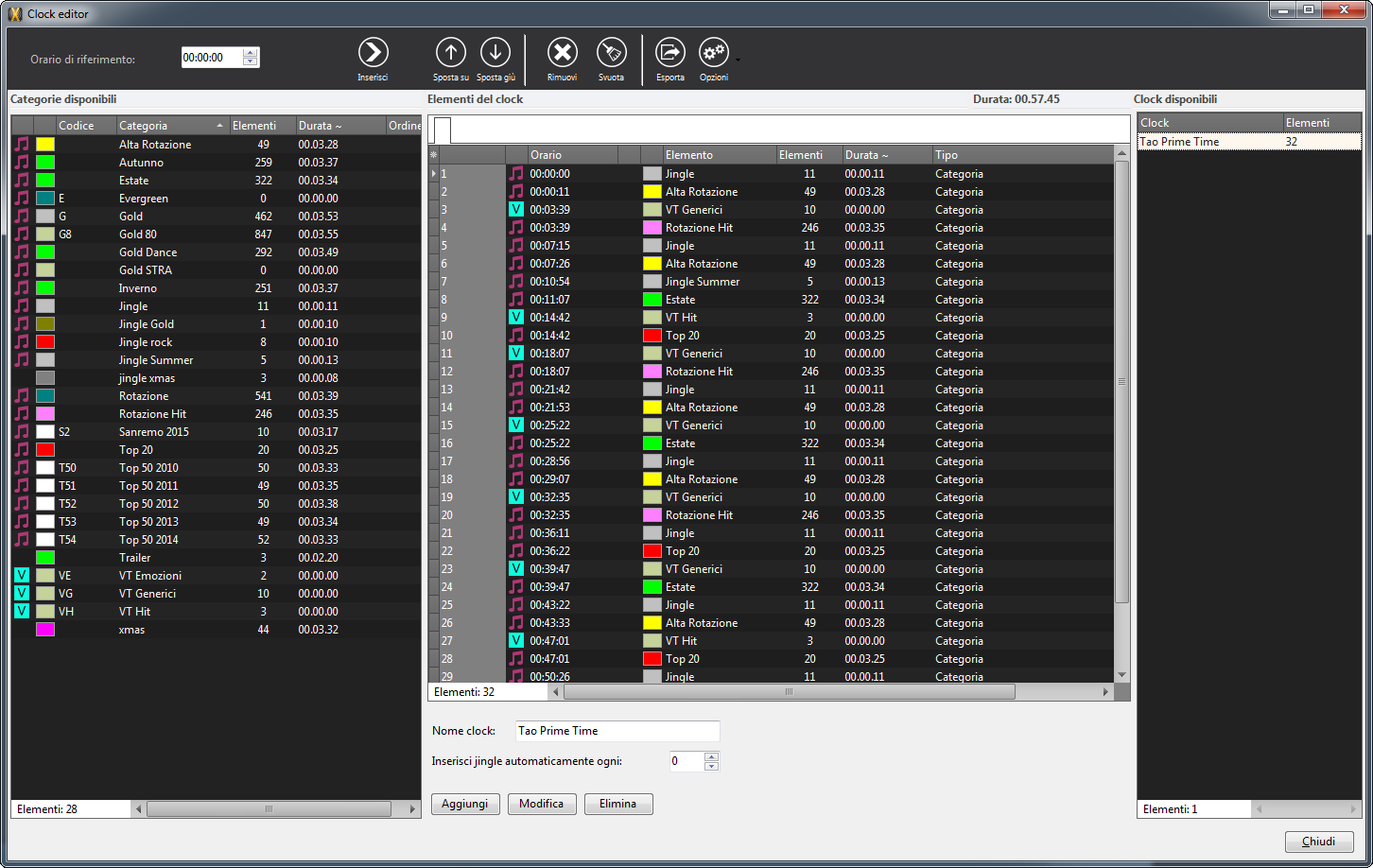This screenshot has width=1373, height=868.
Task: Increase the Orario di riferimento time spinner
Action: pyautogui.click(x=250, y=53)
